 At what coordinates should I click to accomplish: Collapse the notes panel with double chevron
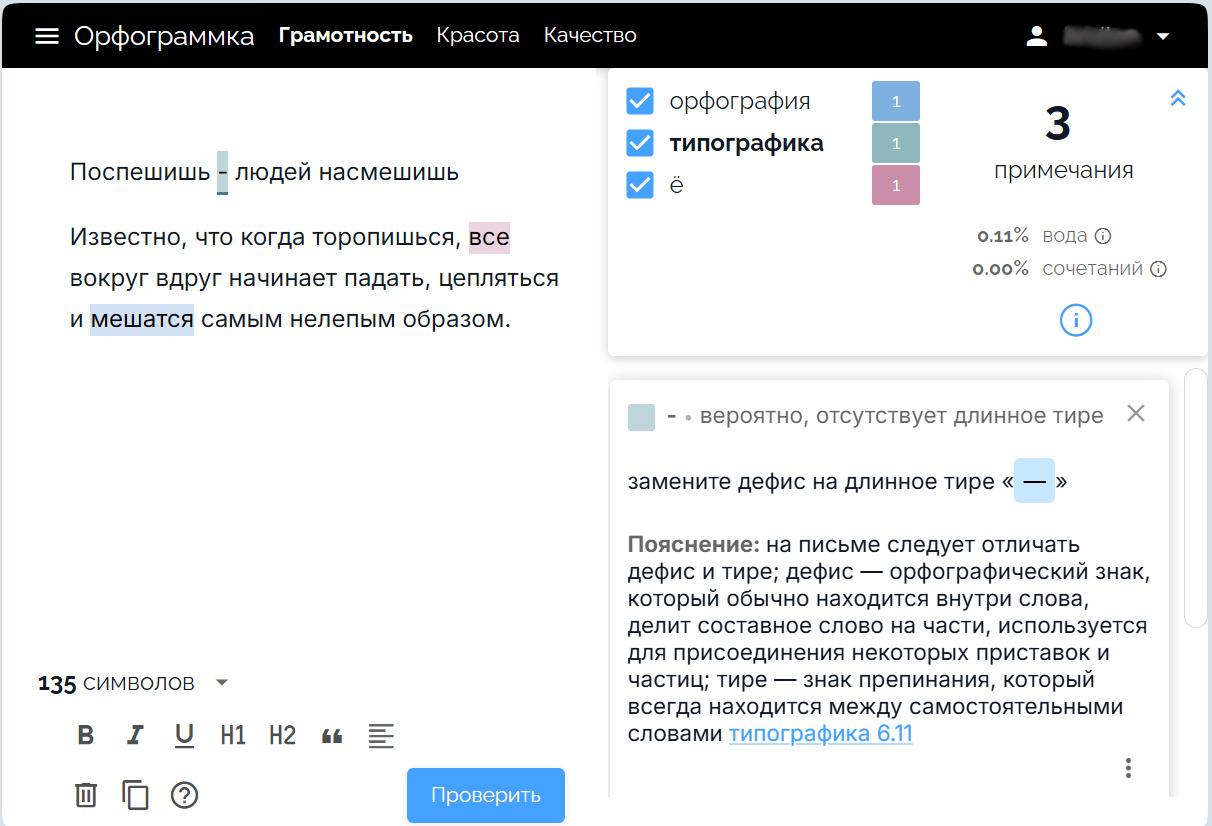click(1178, 98)
